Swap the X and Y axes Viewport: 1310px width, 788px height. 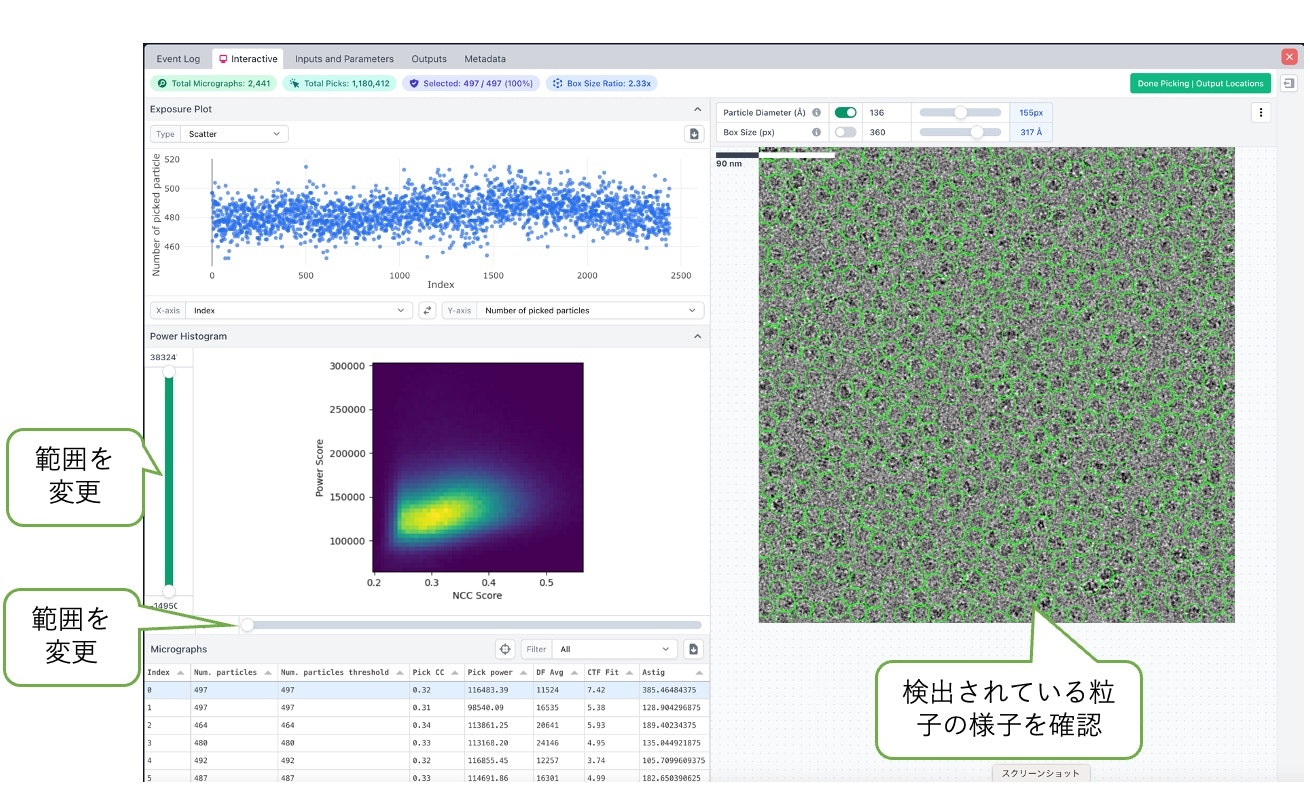pos(428,311)
